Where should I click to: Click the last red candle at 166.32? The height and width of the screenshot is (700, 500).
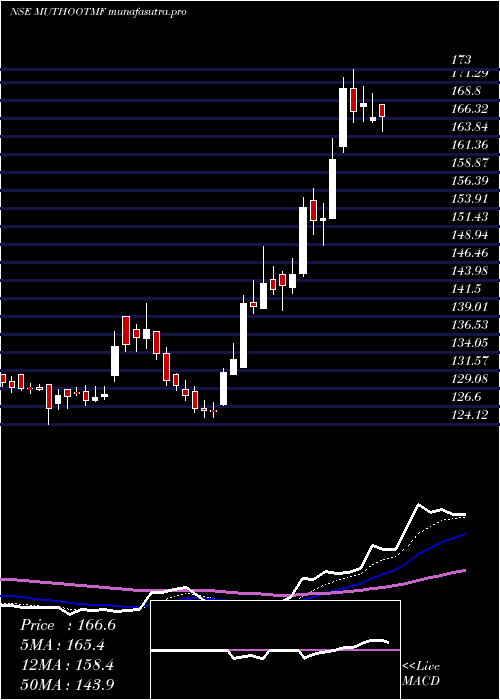382,110
